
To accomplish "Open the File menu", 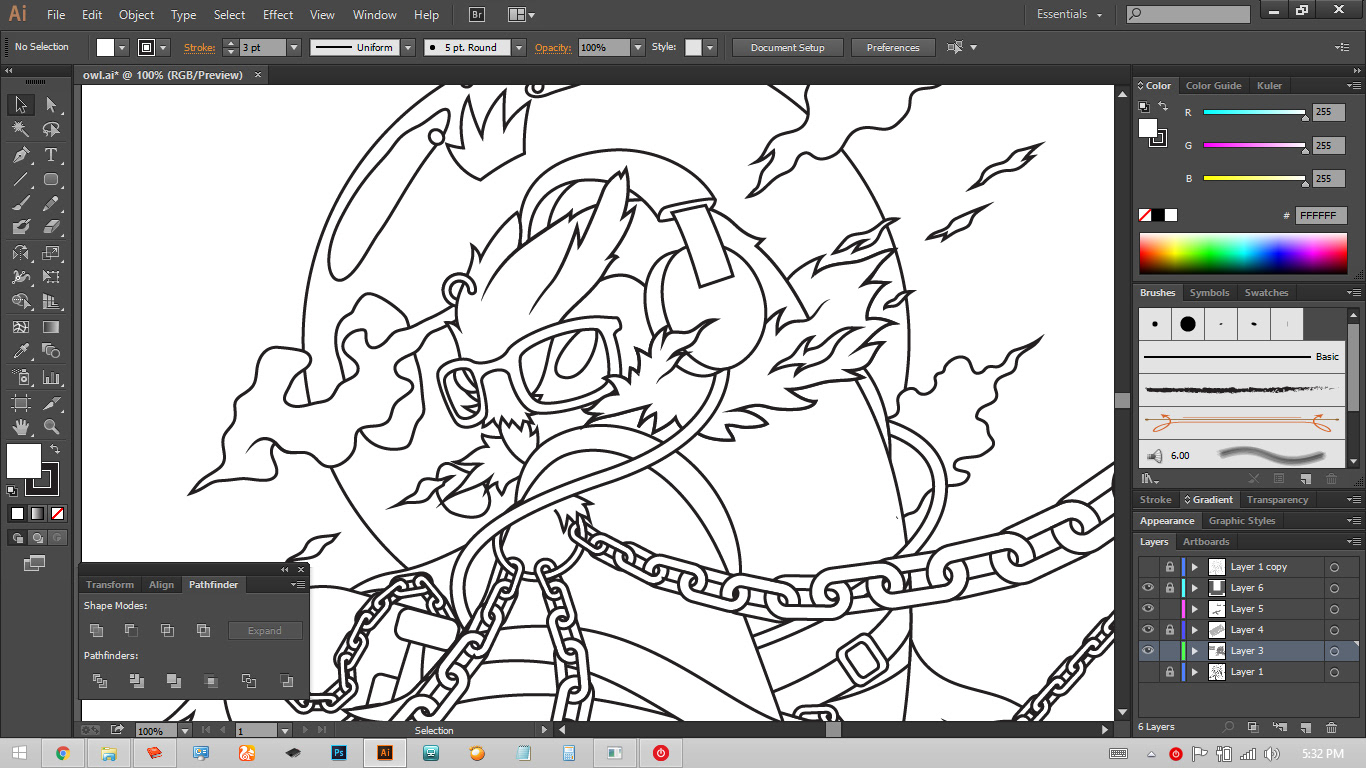I will point(56,15).
